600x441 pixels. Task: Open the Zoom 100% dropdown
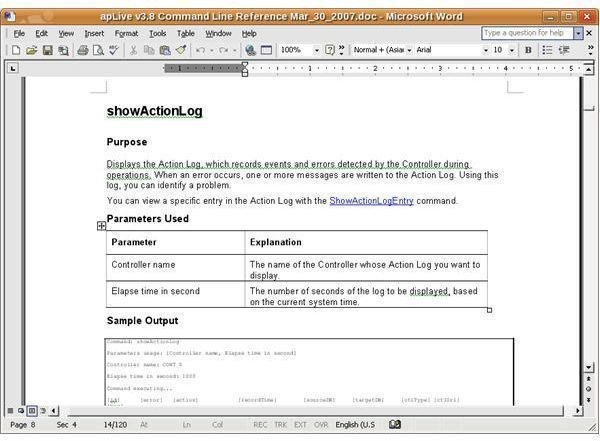(316, 50)
